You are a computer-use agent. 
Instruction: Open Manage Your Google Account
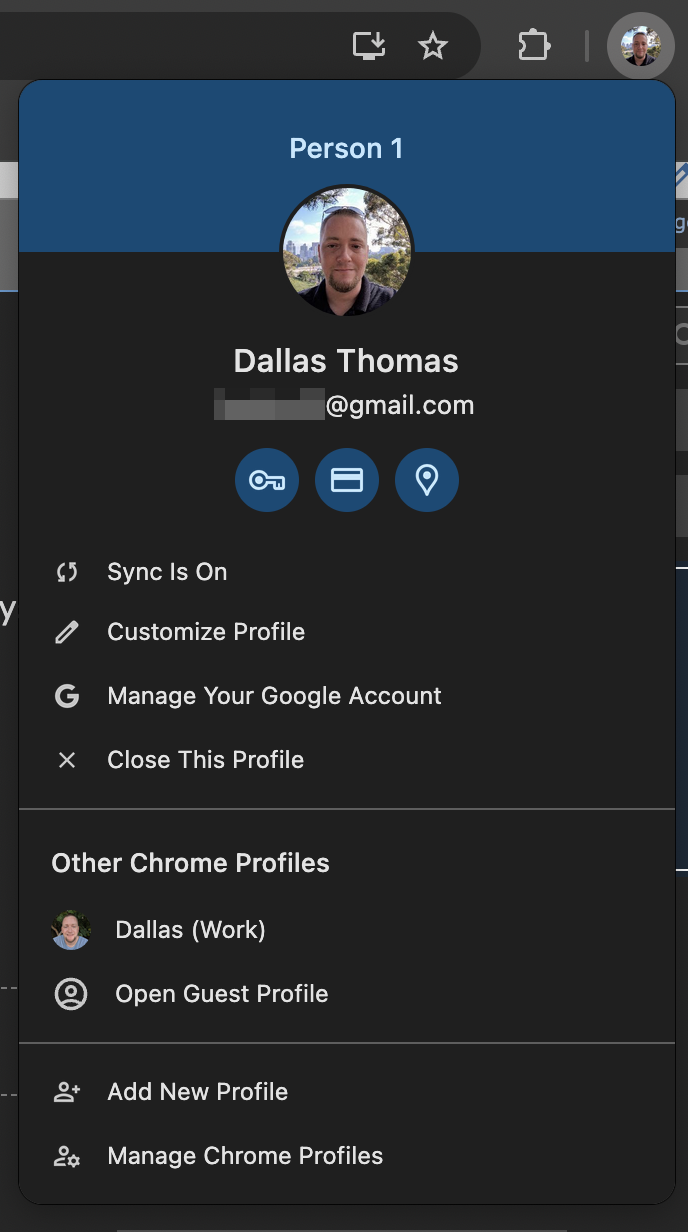coord(274,696)
